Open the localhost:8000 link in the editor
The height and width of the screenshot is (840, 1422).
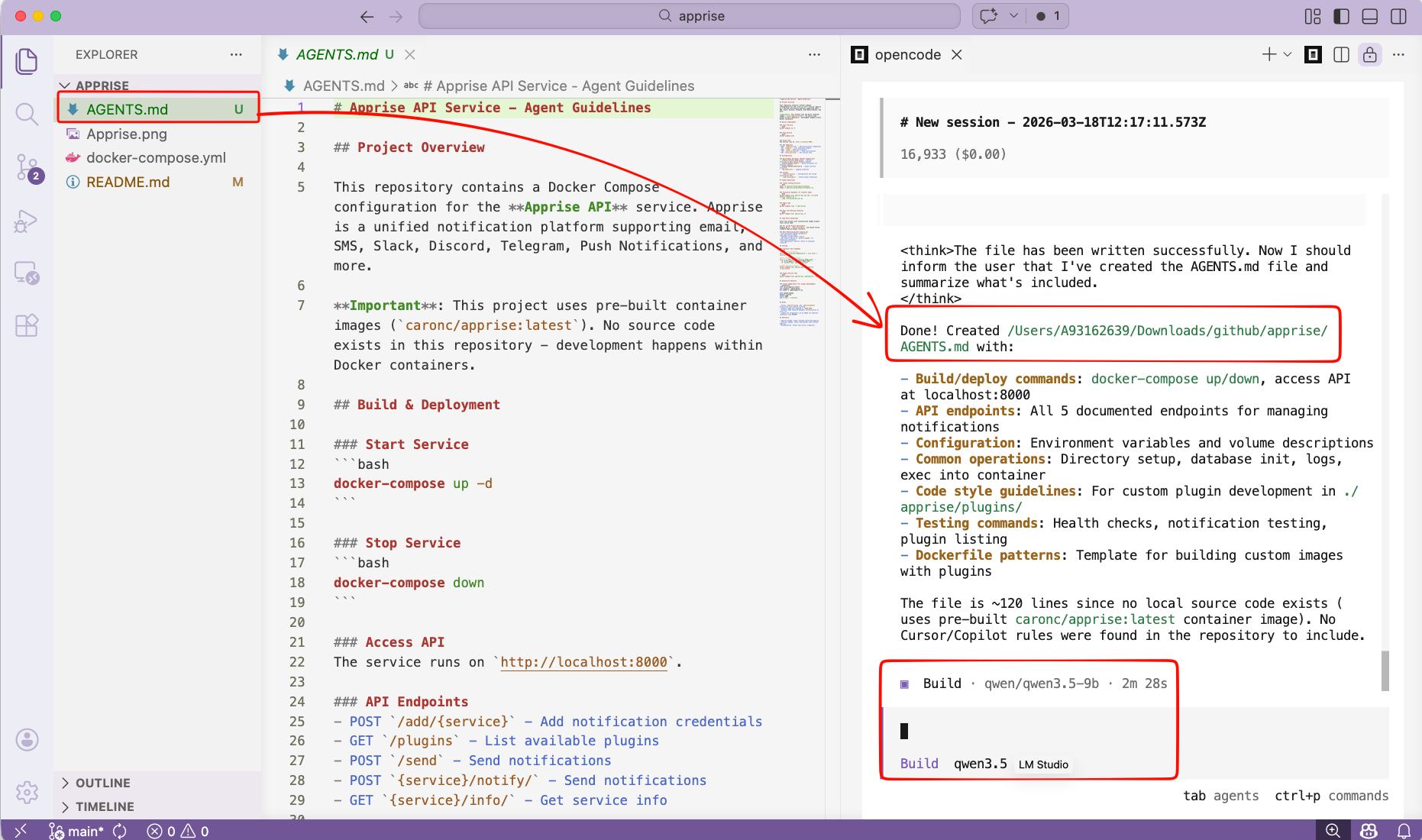tap(583, 662)
